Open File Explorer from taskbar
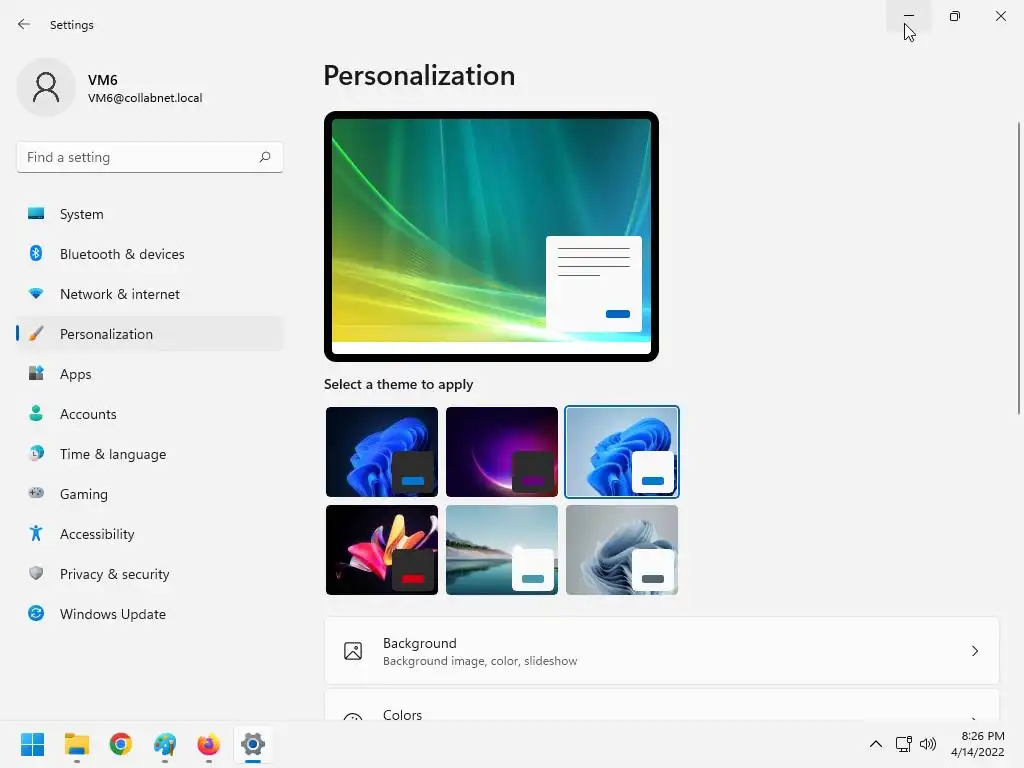 [x=76, y=744]
